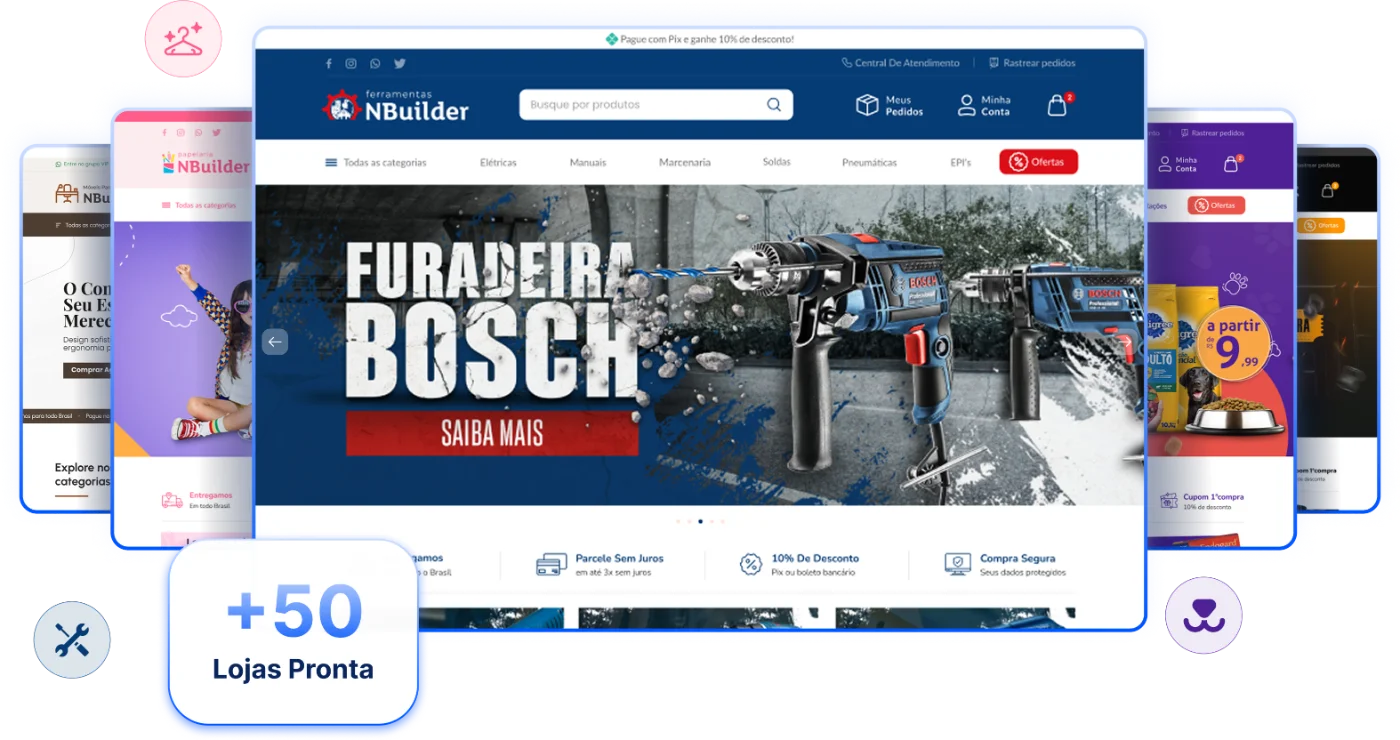Focus the Busque por produtos search field
Screen dimensions: 1400x740
coord(656,104)
